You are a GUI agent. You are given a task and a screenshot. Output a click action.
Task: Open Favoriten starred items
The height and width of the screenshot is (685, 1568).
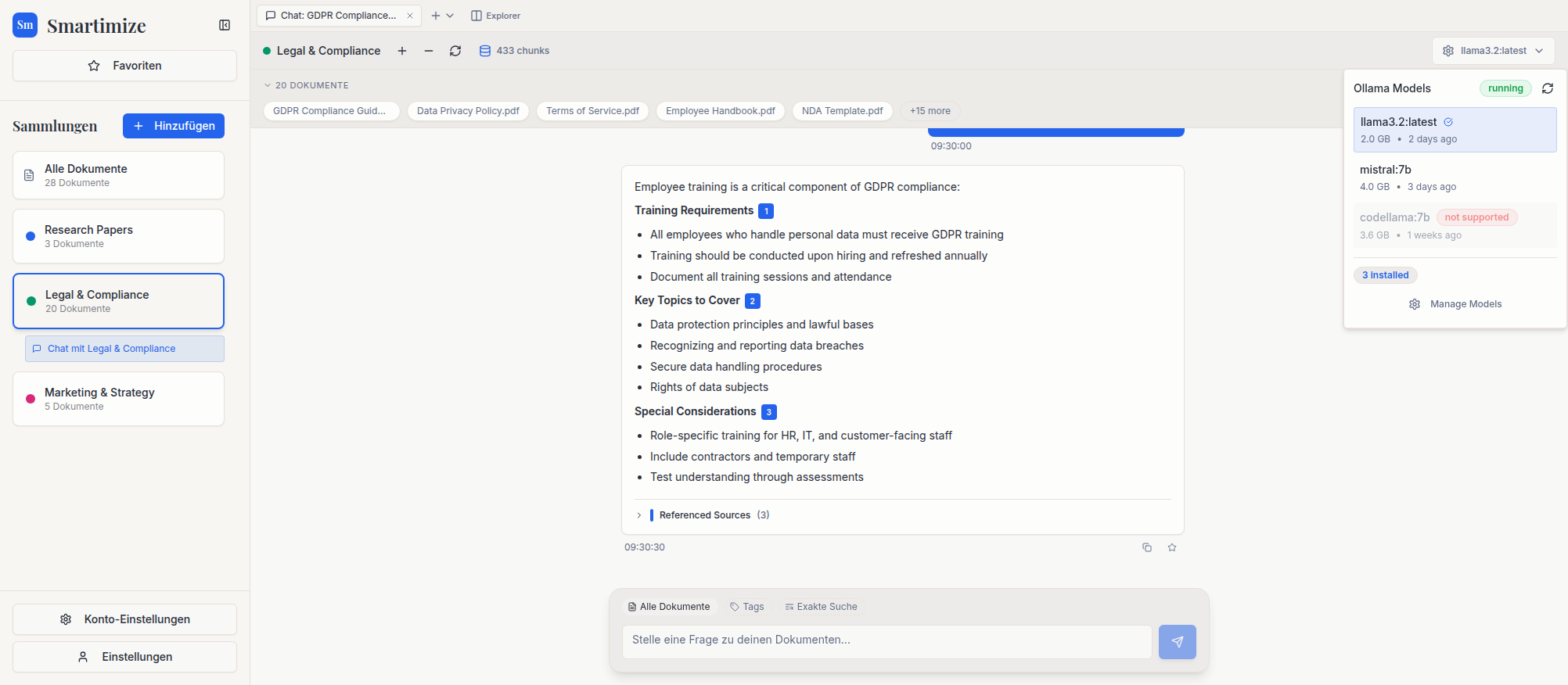click(124, 66)
